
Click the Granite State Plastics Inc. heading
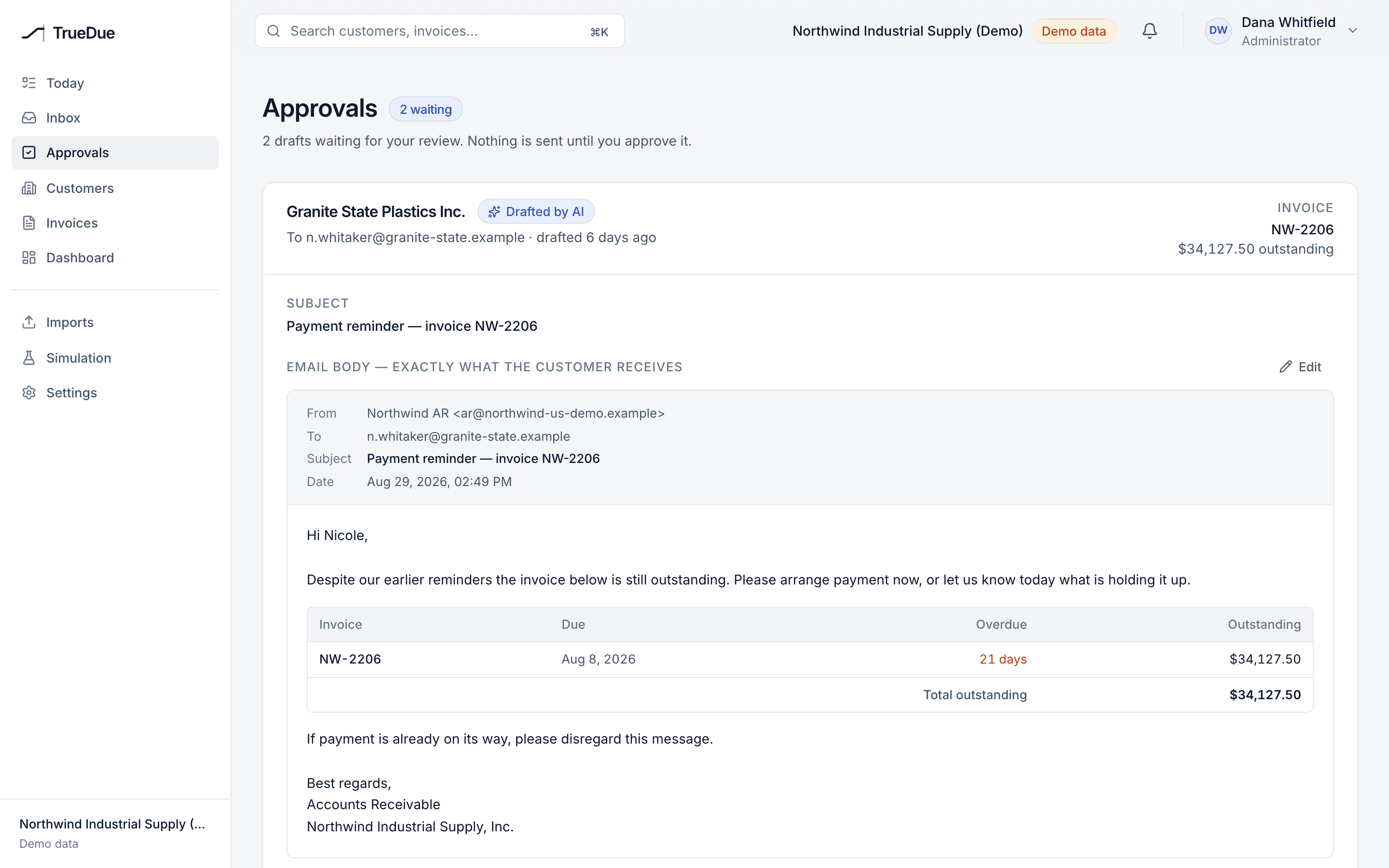click(x=375, y=212)
